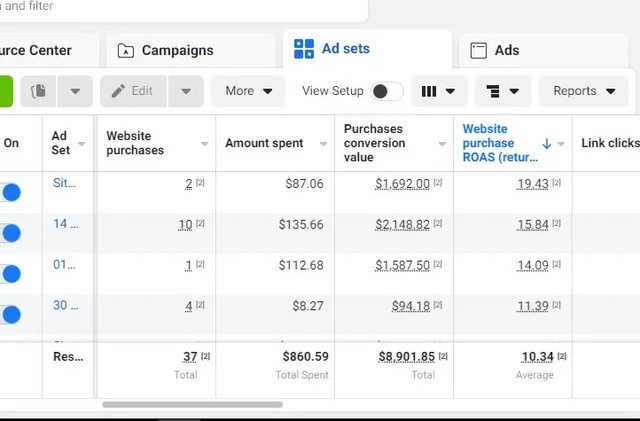640x421 pixels.
Task: Open the breakdown rows icon menu
Action: 502,91
